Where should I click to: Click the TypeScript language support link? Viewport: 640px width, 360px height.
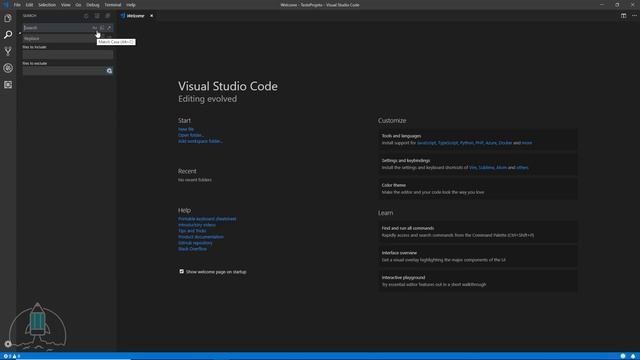(x=448, y=143)
